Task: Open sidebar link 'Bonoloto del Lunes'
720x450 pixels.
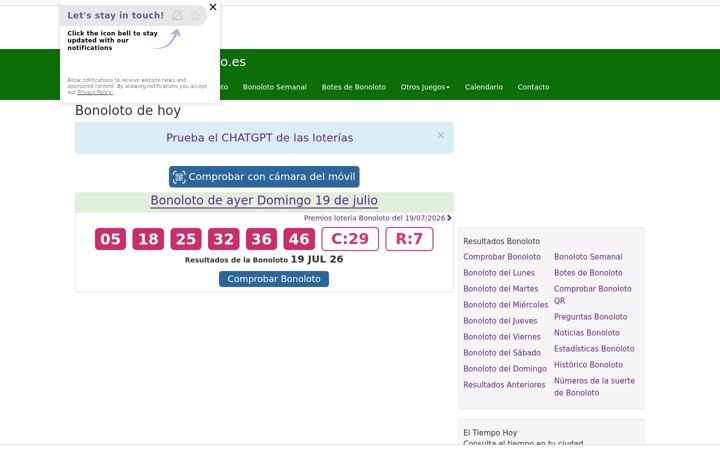Action: tap(499, 273)
